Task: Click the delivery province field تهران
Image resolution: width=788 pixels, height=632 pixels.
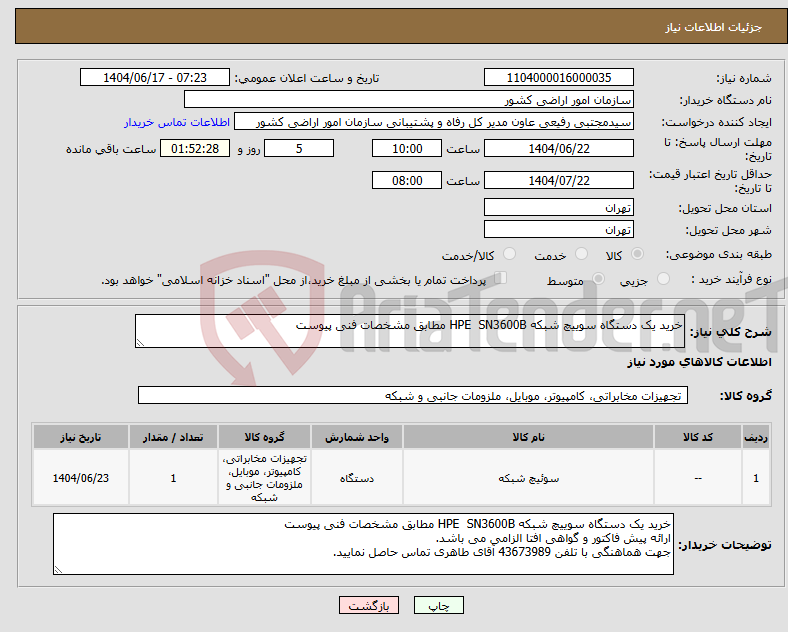Action: pos(558,207)
